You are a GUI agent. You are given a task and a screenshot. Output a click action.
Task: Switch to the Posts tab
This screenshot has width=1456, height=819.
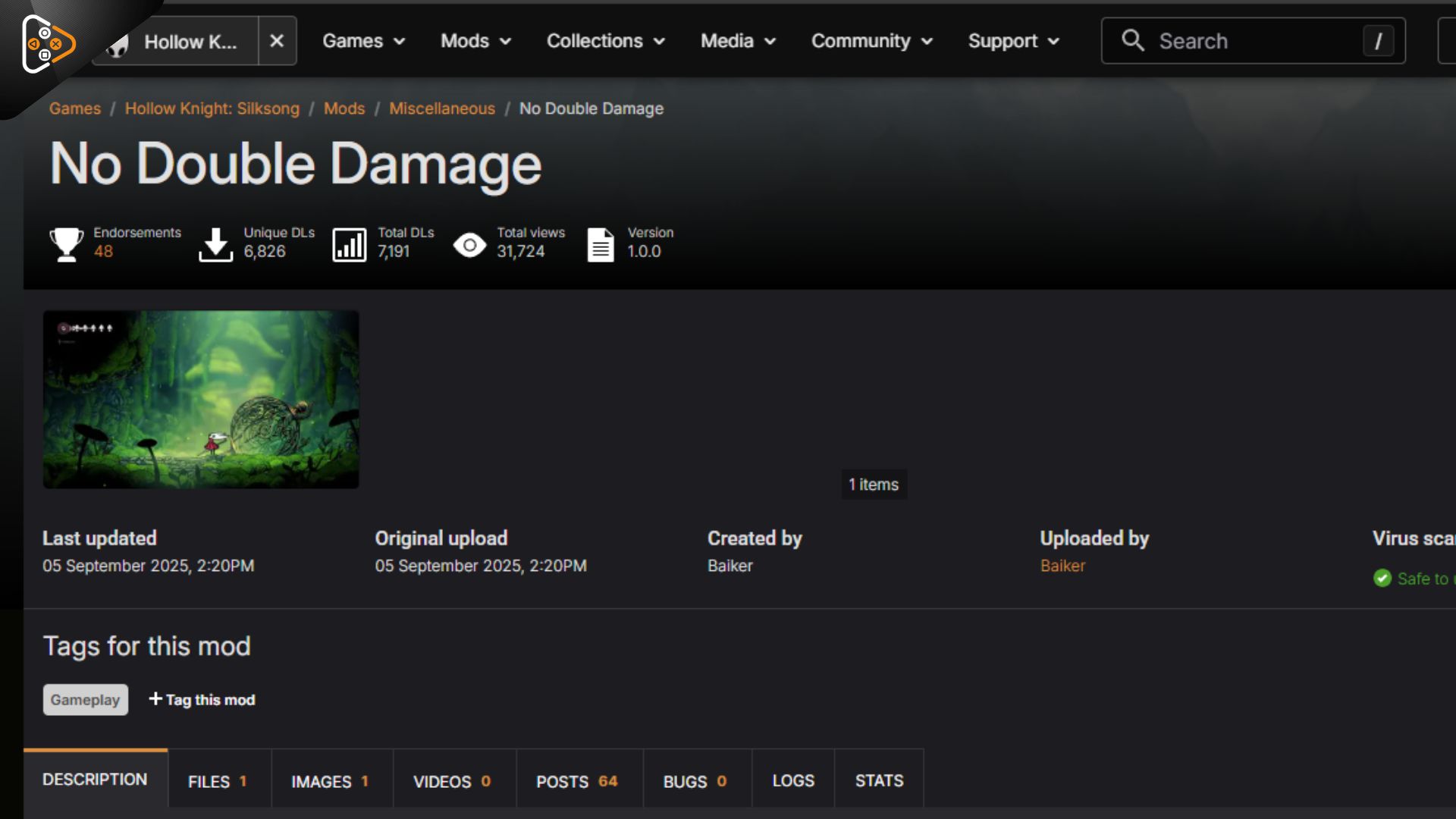click(579, 781)
